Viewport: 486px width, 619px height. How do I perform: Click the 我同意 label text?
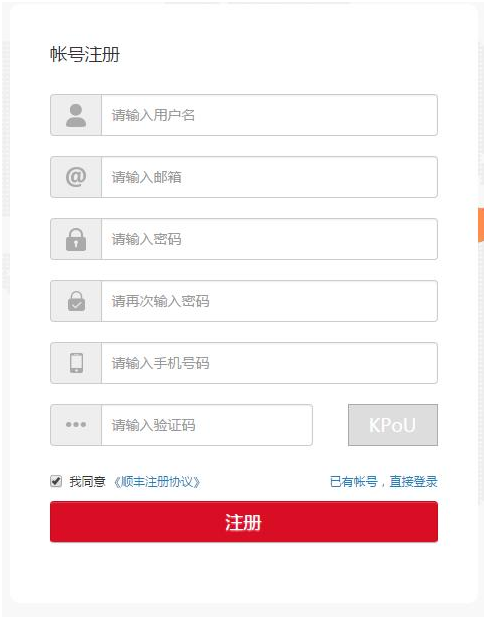coord(87,482)
